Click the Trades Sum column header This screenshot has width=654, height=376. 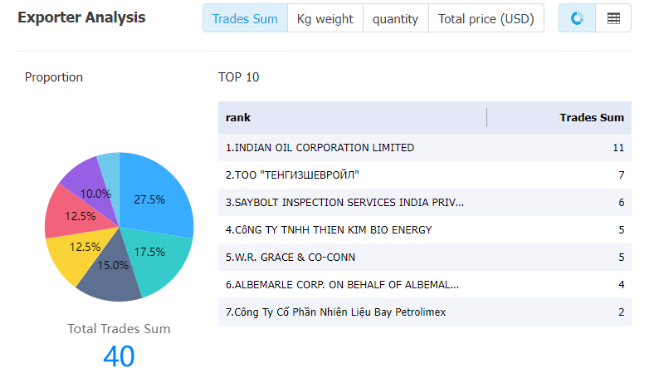591,118
